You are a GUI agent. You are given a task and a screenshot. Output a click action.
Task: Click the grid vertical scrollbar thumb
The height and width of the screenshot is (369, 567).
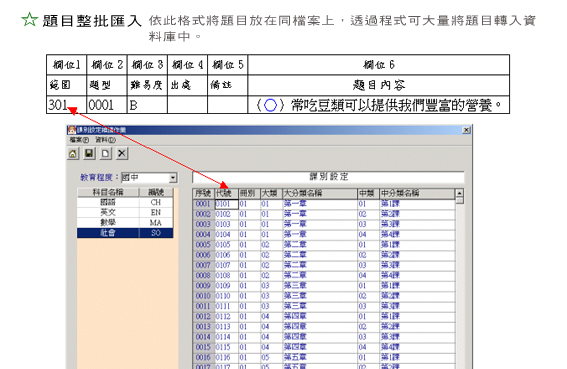460,200
